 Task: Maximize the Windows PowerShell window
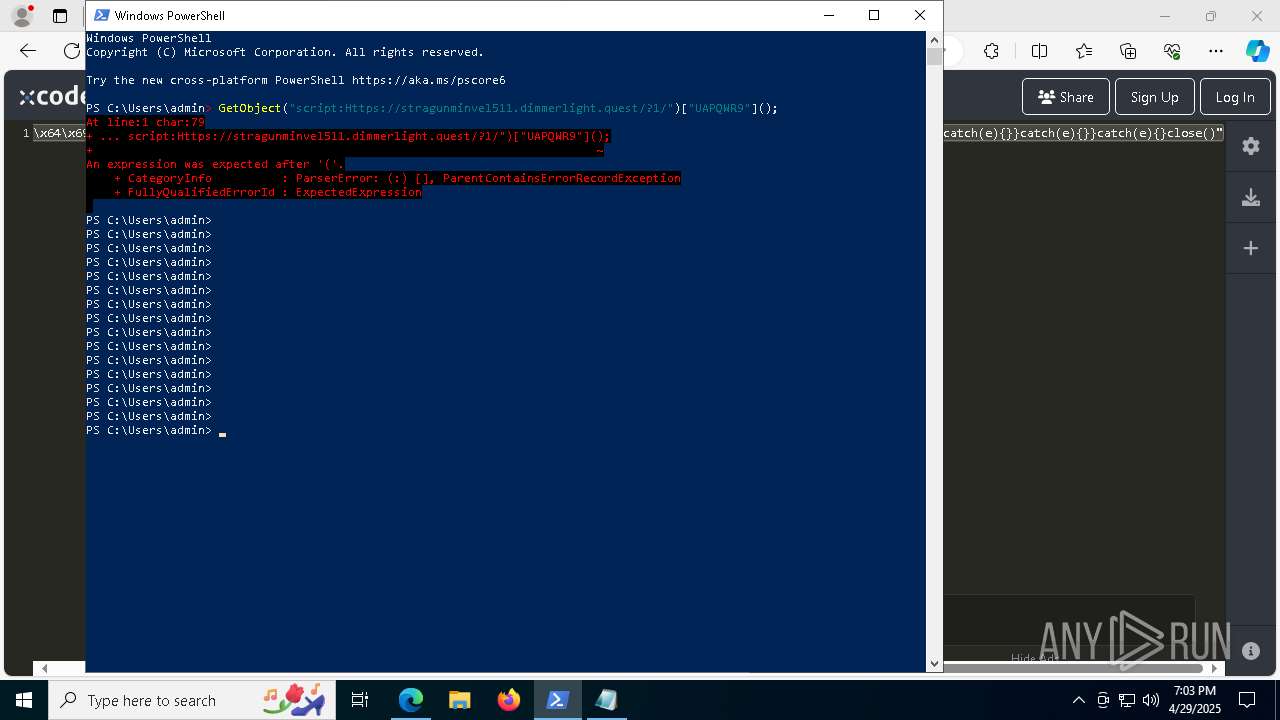click(x=874, y=15)
